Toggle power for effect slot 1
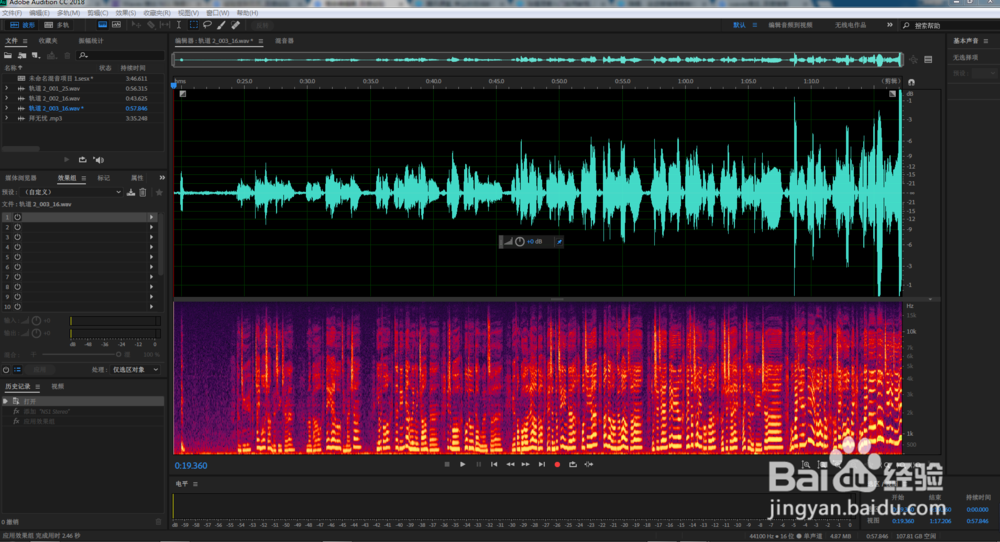Screen dimensions: 1000x542 [18, 217]
